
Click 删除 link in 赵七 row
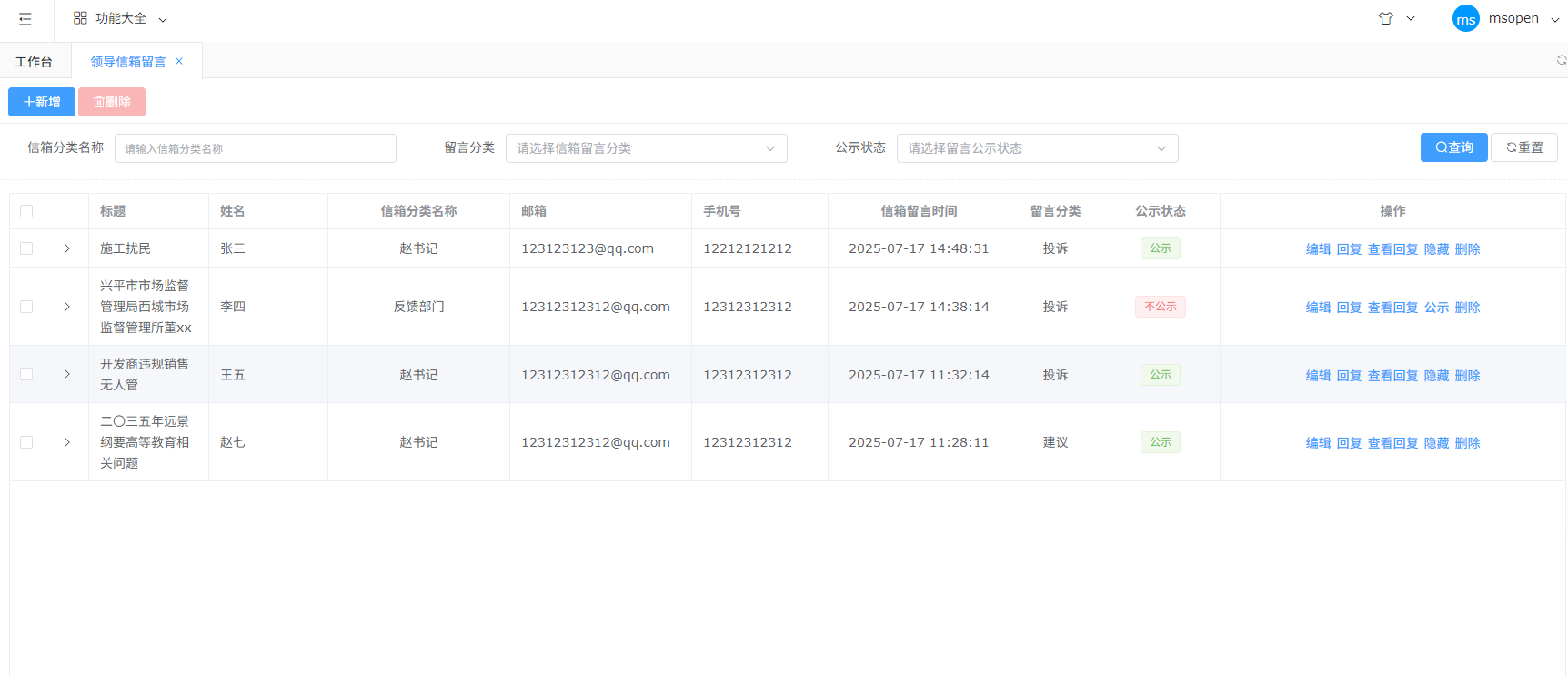click(1467, 443)
